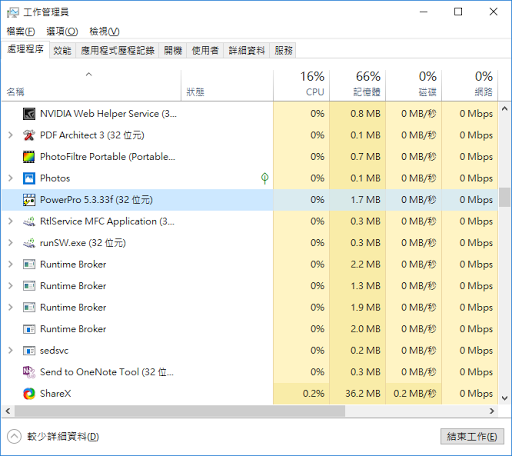512x456 pixels.
Task: Click the ShareX process icon
Action: point(29,394)
